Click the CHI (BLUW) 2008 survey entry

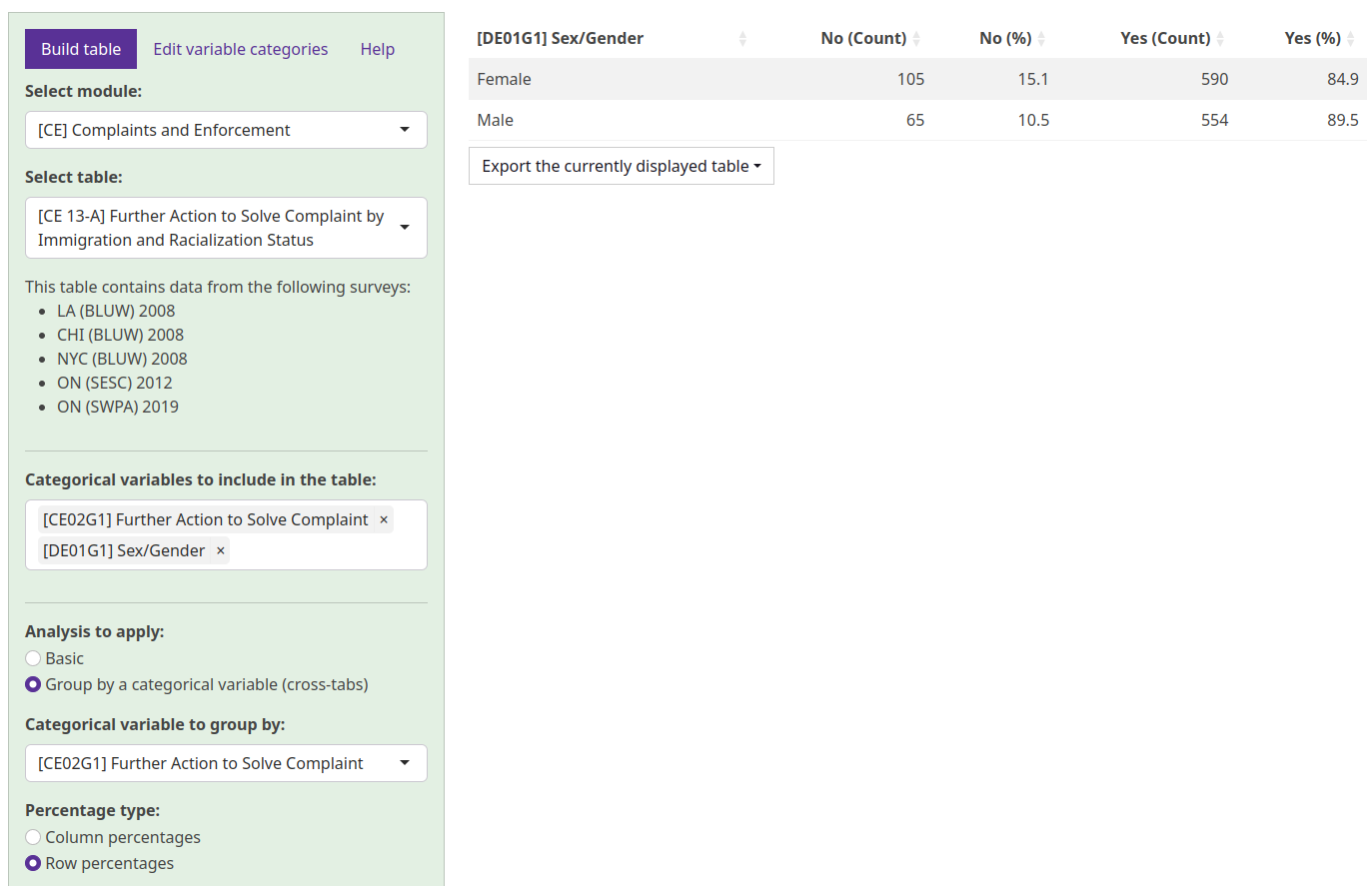(120, 335)
